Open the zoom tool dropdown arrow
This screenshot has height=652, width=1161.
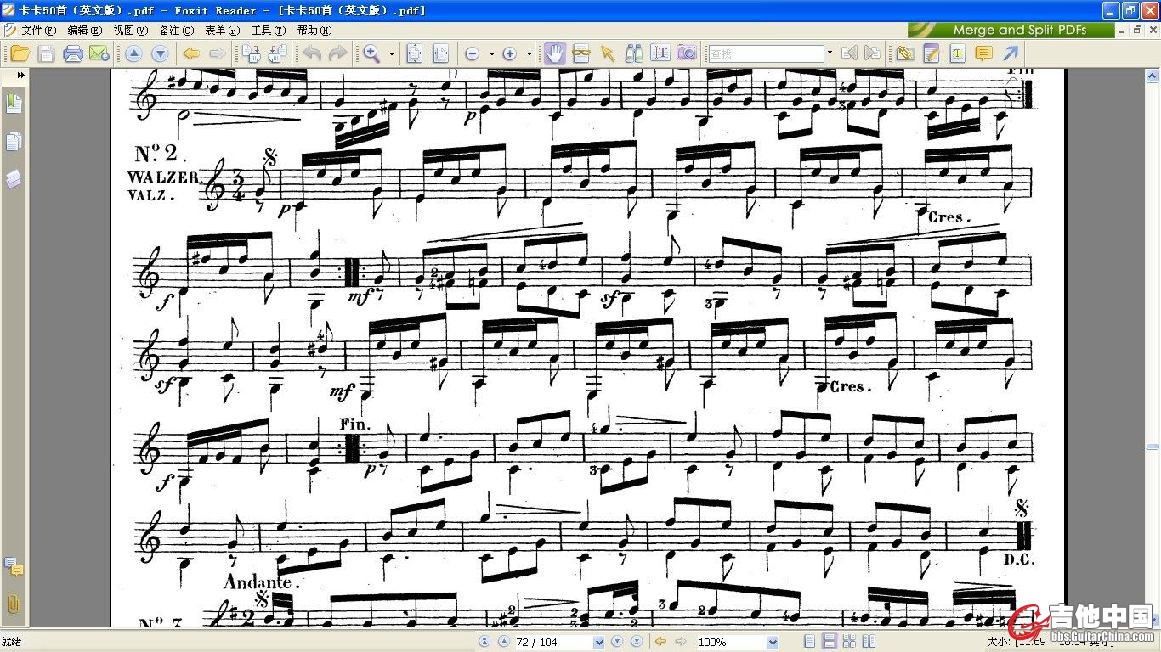point(392,53)
